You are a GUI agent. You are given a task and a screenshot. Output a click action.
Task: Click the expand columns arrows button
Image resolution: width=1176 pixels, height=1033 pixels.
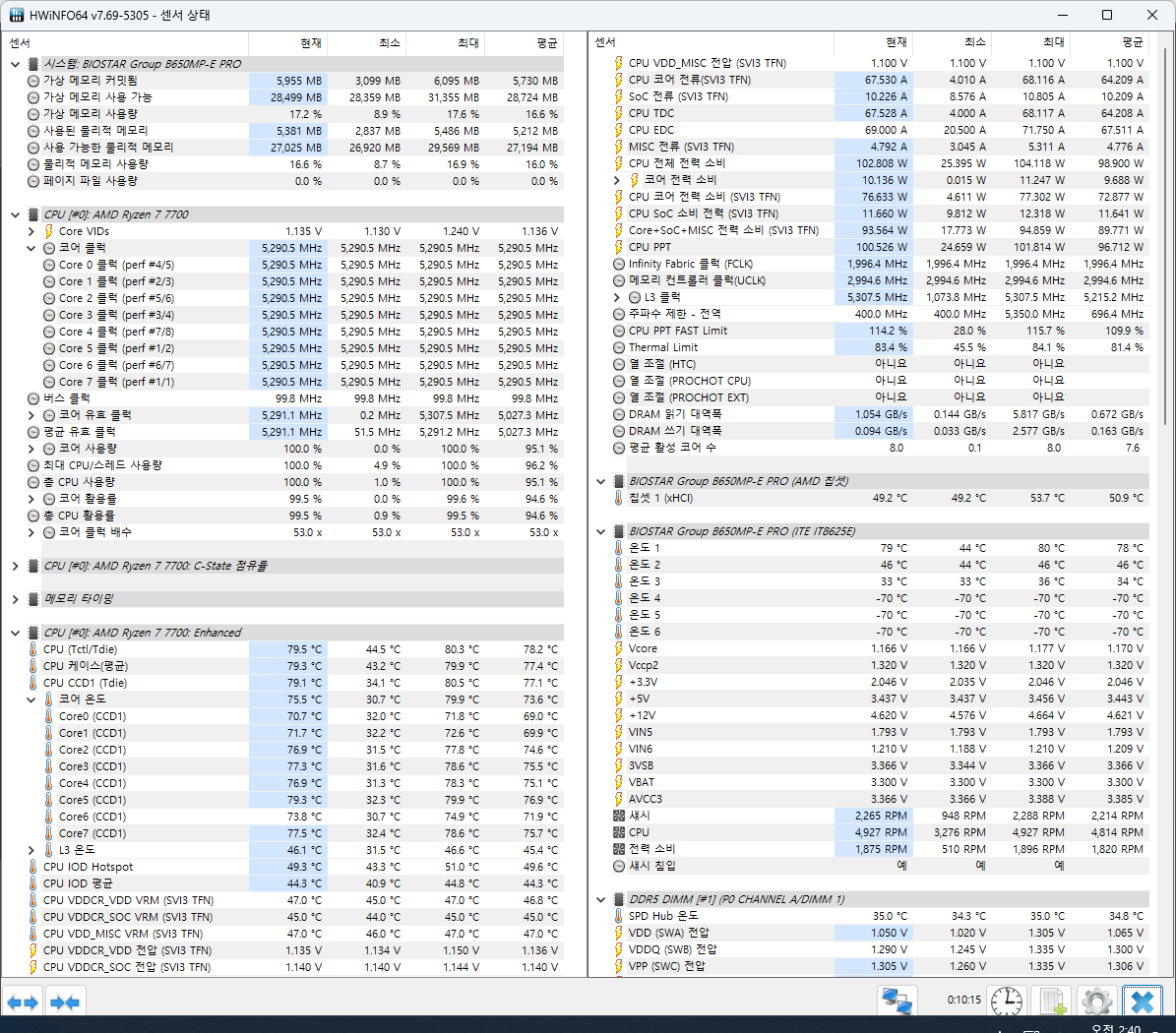23,1003
